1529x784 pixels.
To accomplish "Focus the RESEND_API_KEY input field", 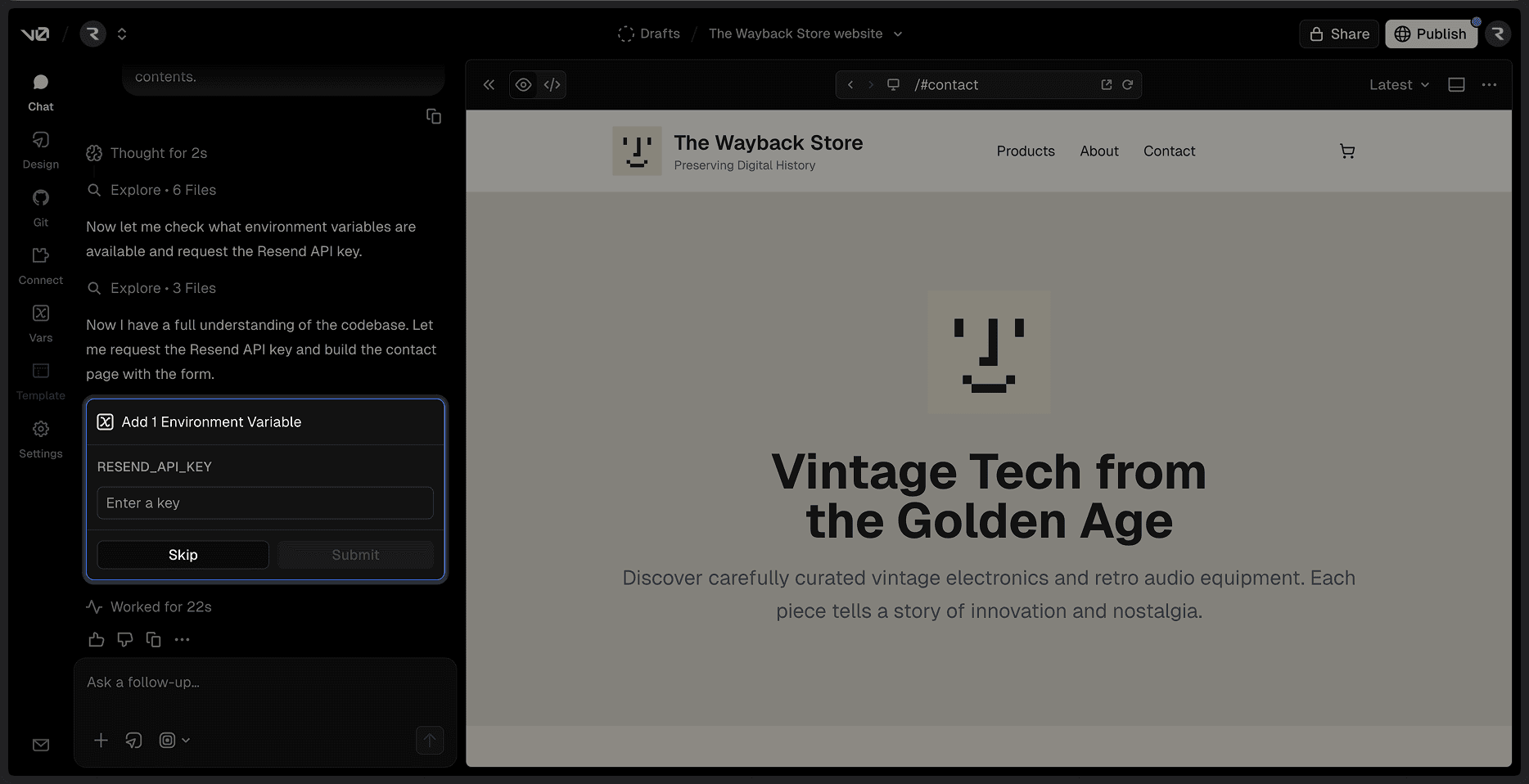I will tap(264, 503).
